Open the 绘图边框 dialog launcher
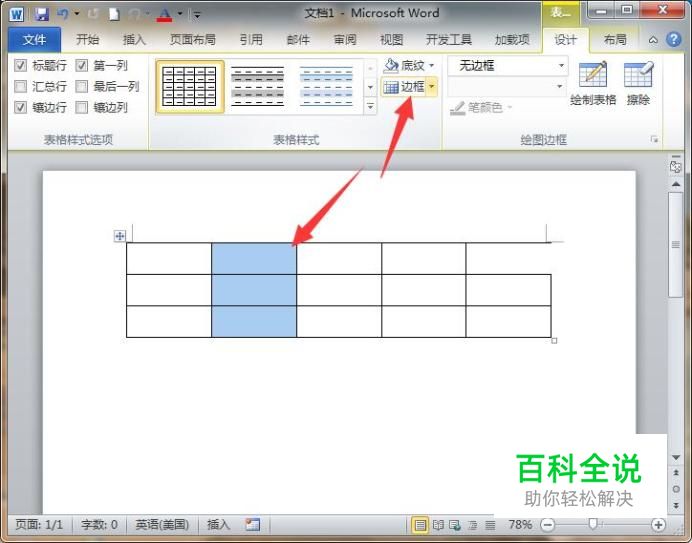692x543 pixels. pyautogui.click(x=654, y=140)
